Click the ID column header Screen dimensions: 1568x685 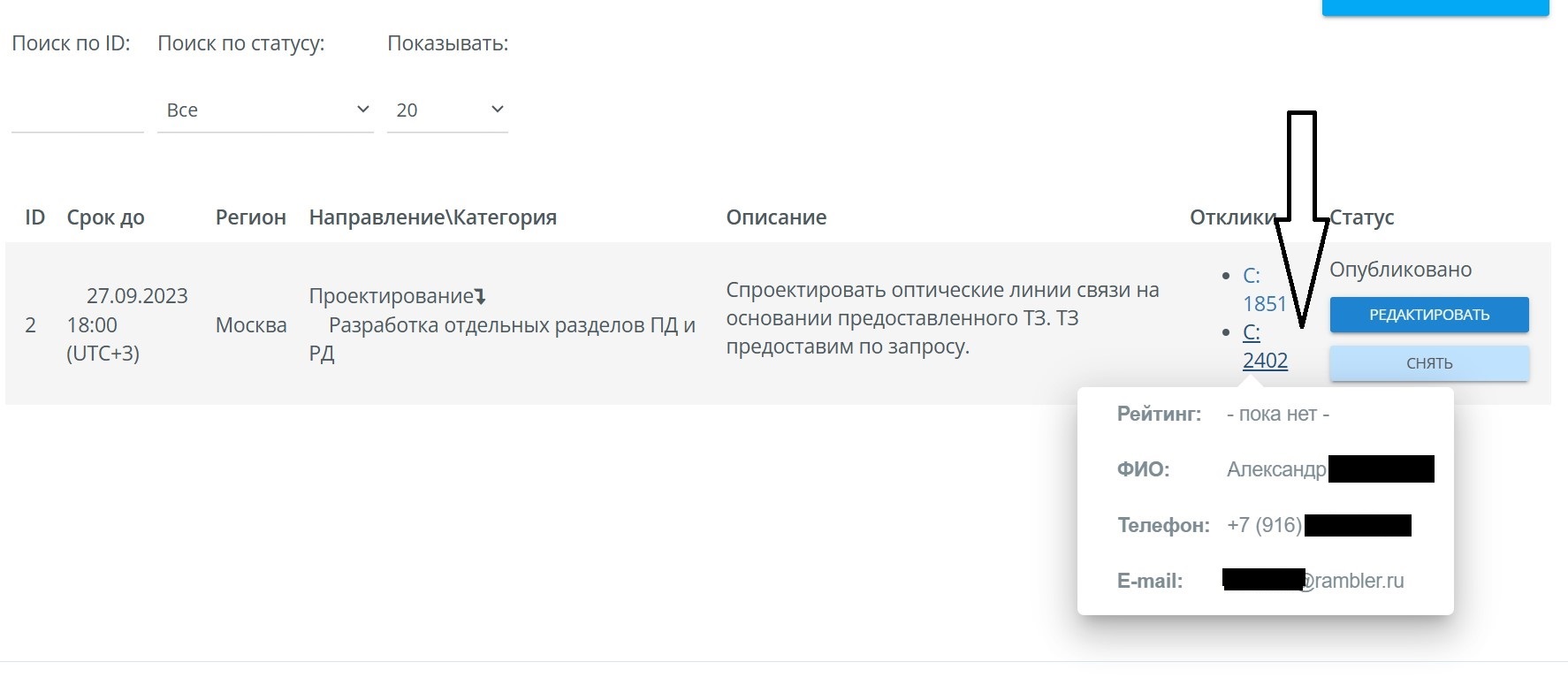[x=35, y=217]
